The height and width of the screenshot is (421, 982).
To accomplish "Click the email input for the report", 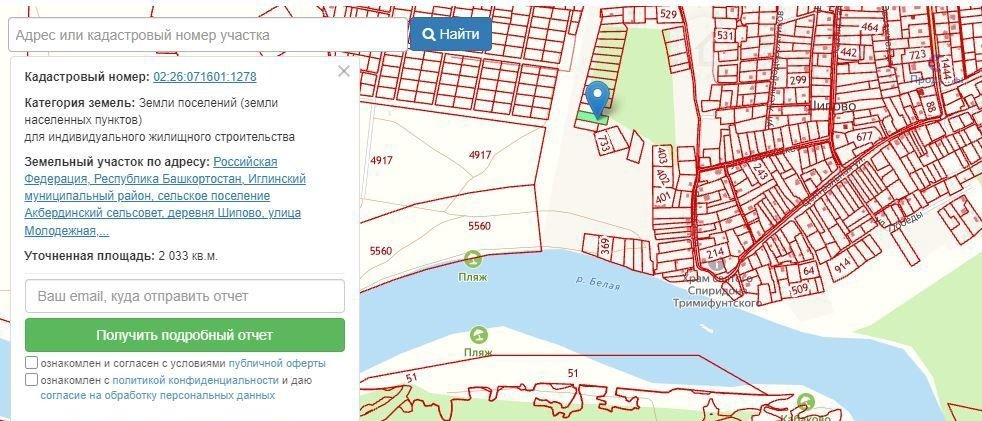I will pos(184,296).
